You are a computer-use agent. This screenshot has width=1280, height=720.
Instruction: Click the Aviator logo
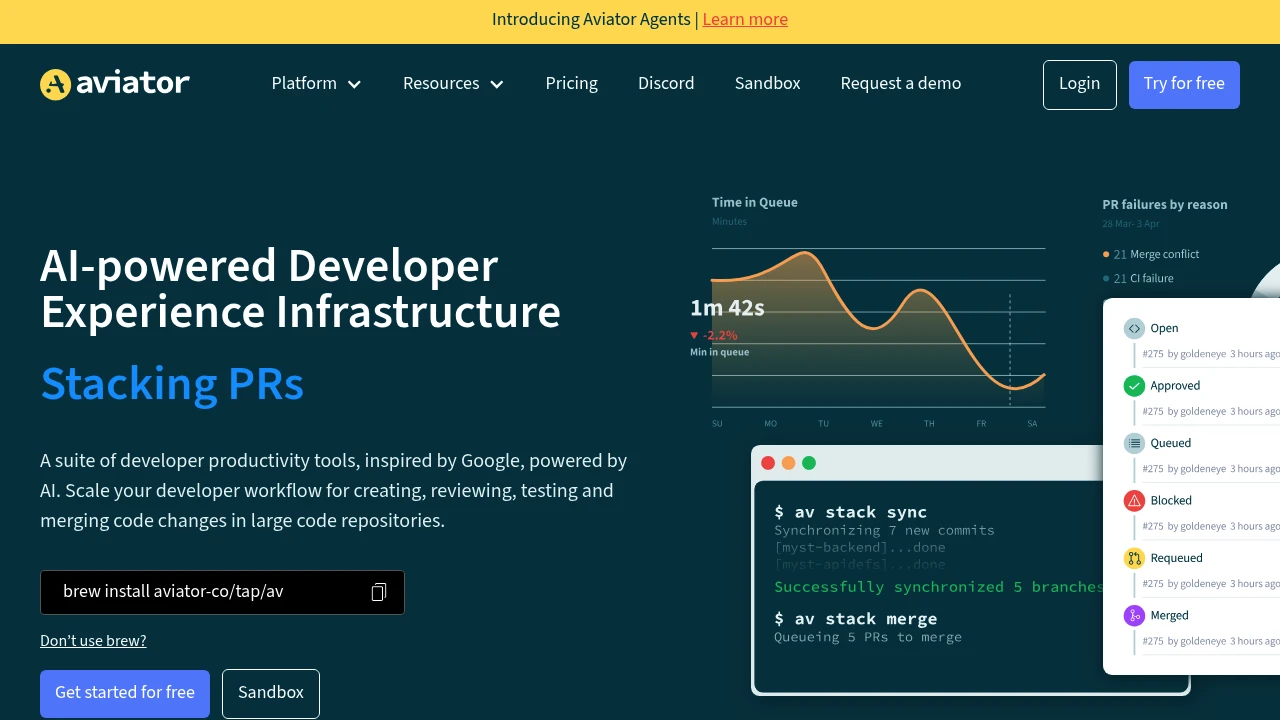115,84
